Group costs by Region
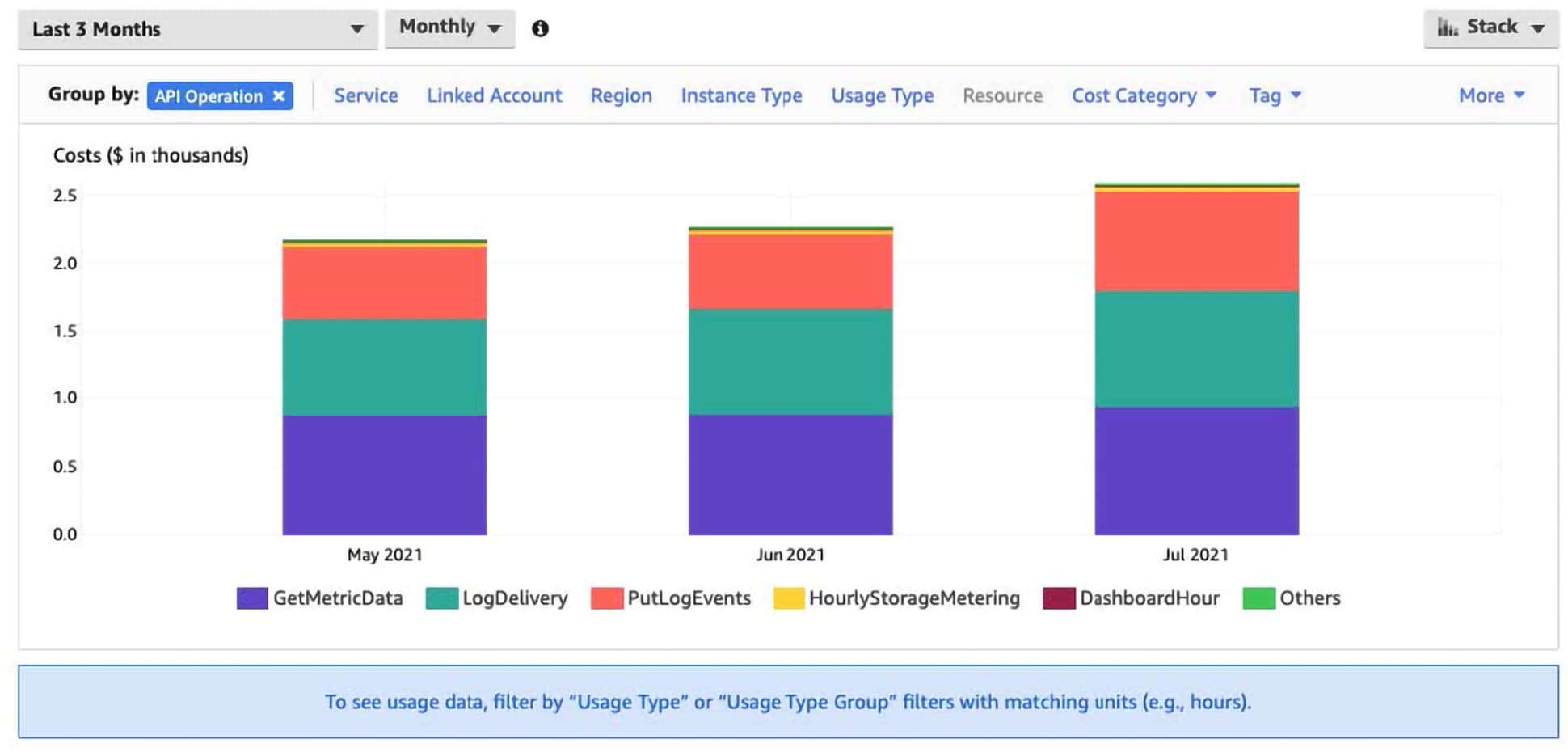The width and height of the screenshot is (1568, 752). click(621, 95)
